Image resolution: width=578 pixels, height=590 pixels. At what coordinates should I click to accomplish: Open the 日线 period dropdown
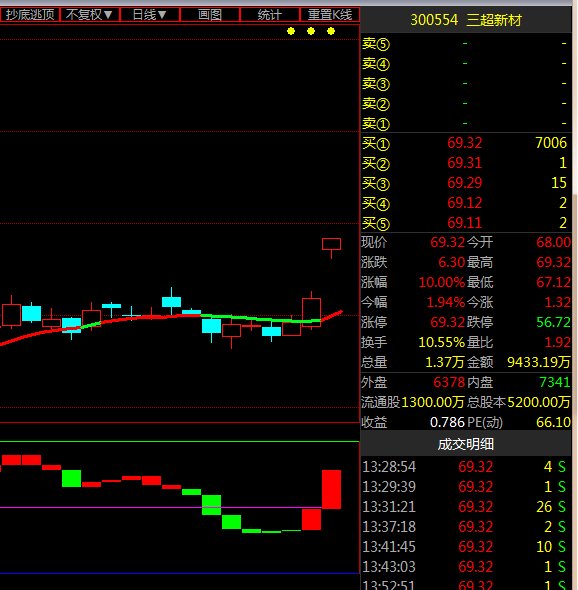[150, 15]
